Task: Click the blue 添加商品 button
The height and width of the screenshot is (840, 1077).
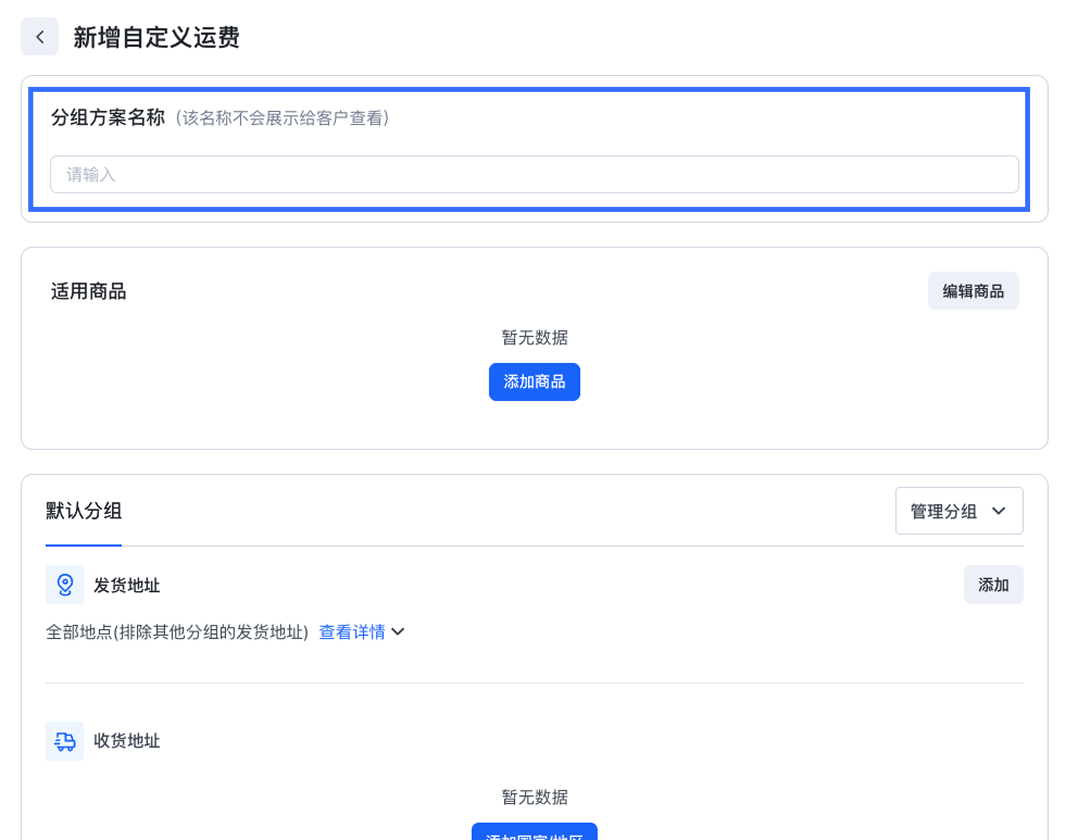Action: click(534, 382)
